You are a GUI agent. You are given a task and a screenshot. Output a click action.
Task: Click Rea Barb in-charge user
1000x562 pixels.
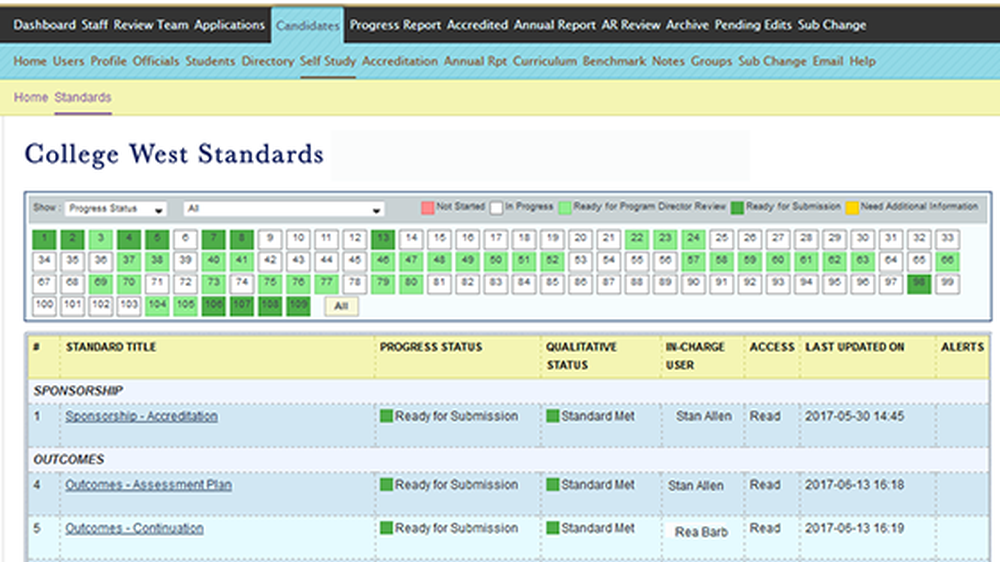701,532
